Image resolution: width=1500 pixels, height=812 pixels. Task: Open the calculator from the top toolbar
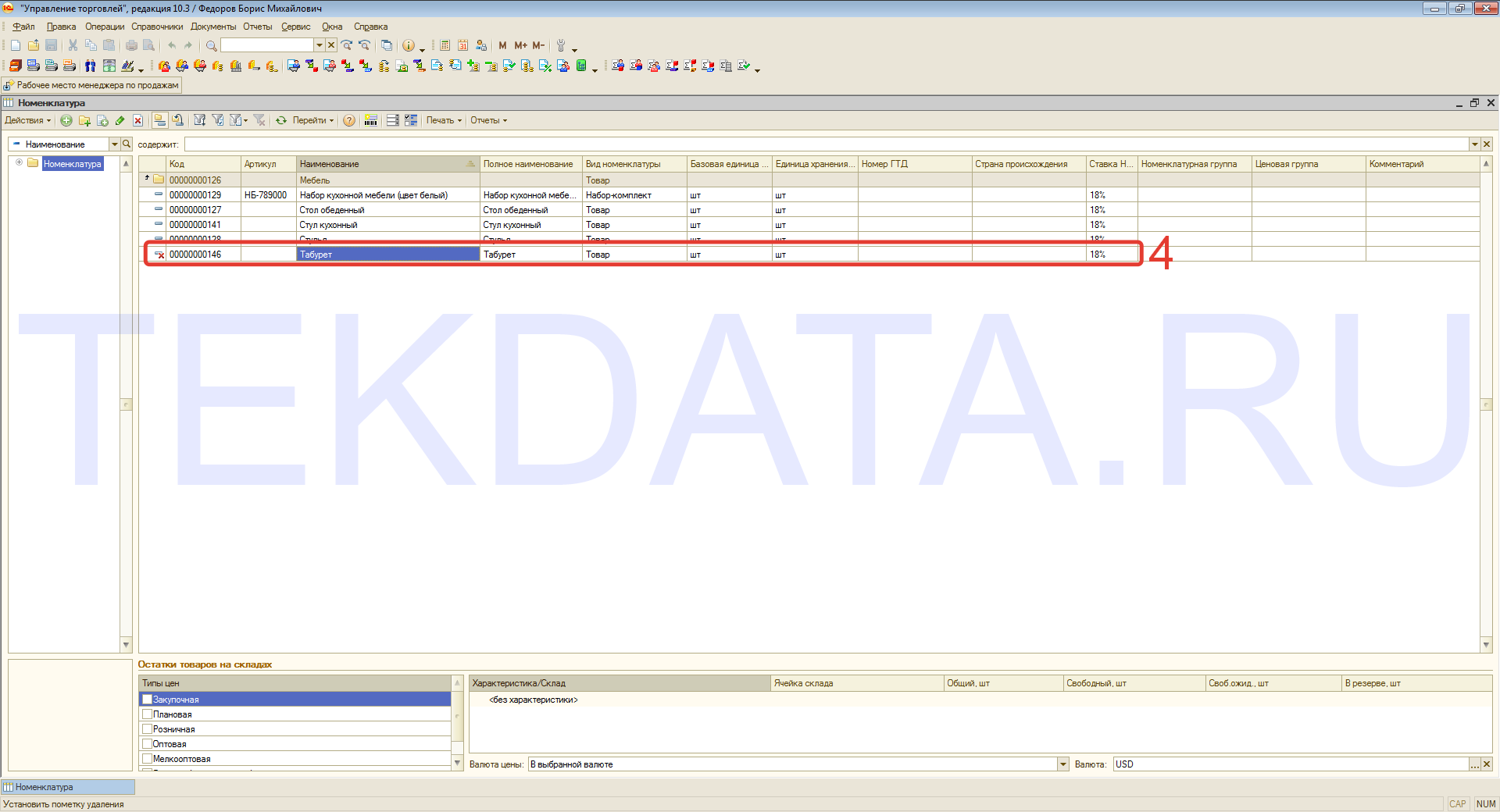click(445, 45)
